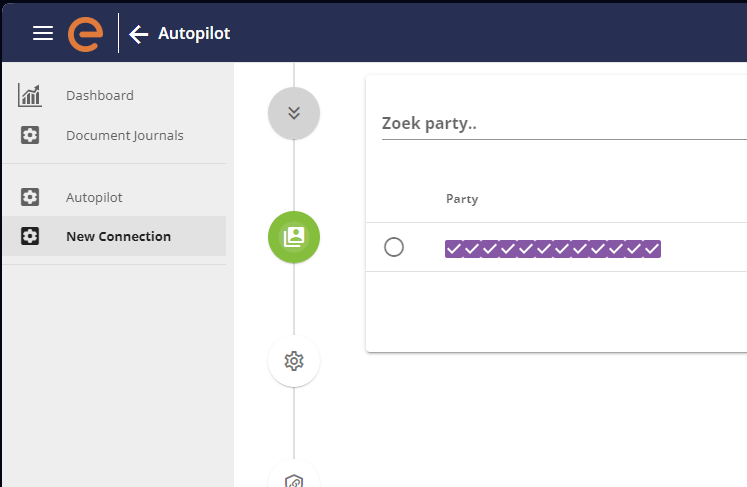Select New Connection menu item
Viewport: 747px width, 487px height.
(114, 236)
